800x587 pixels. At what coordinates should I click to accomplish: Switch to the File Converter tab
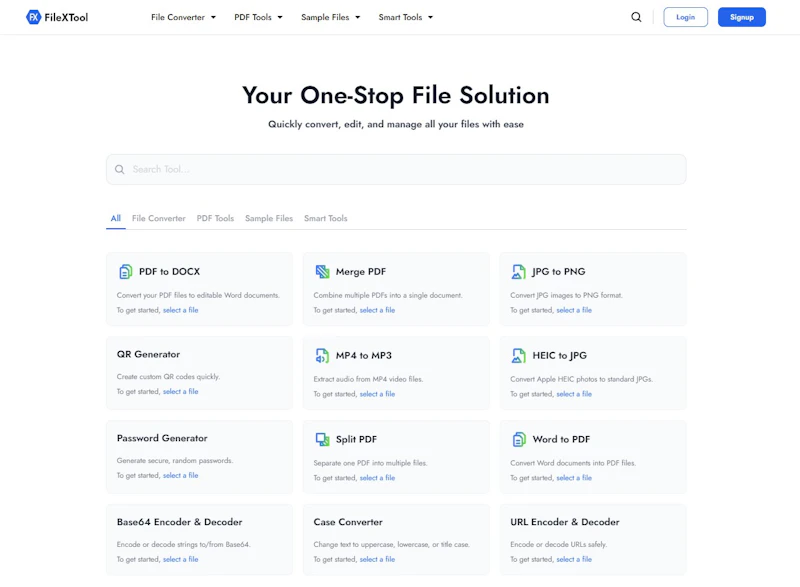[159, 218]
